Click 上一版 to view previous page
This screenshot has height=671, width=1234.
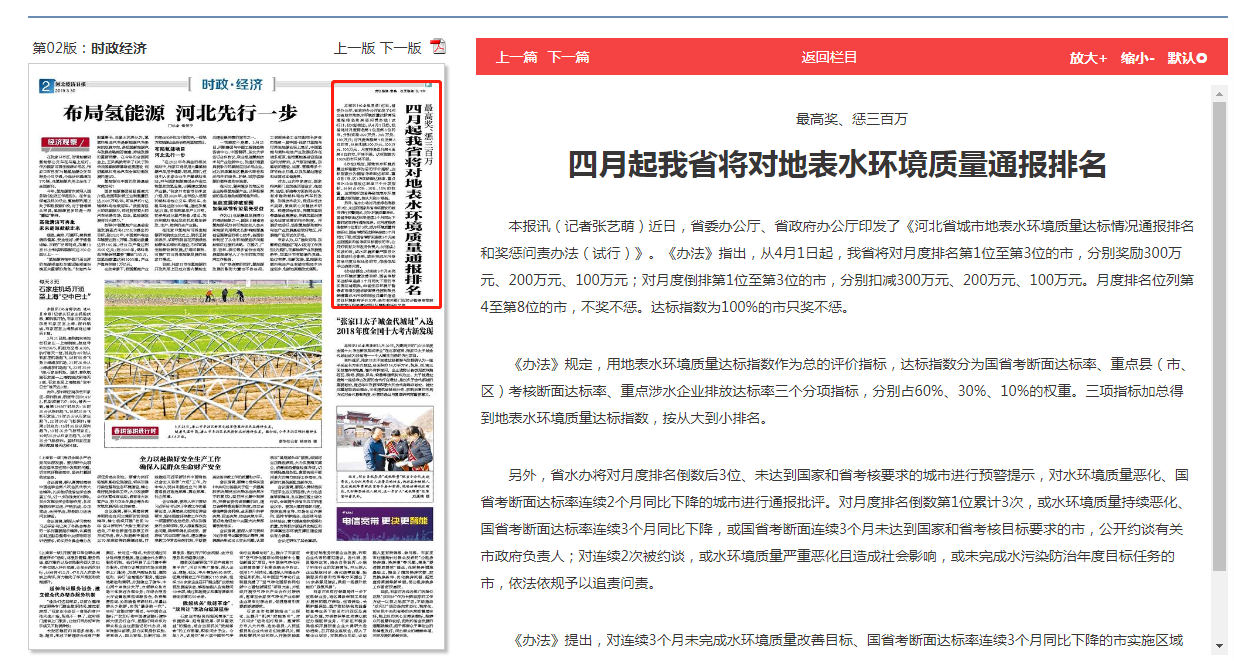click(x=353, y=48)
